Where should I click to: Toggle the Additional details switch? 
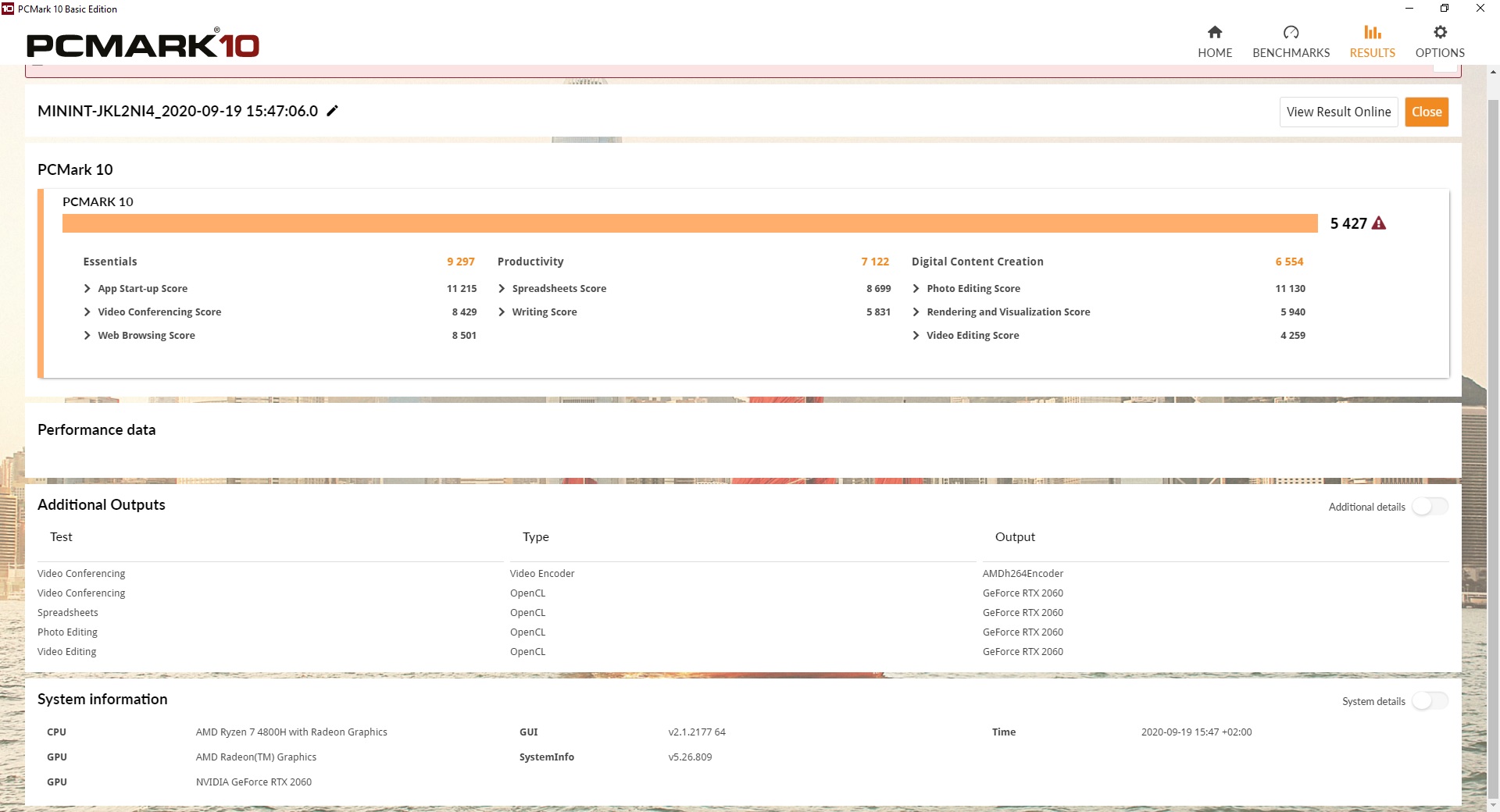click(x=1430, y=507)
